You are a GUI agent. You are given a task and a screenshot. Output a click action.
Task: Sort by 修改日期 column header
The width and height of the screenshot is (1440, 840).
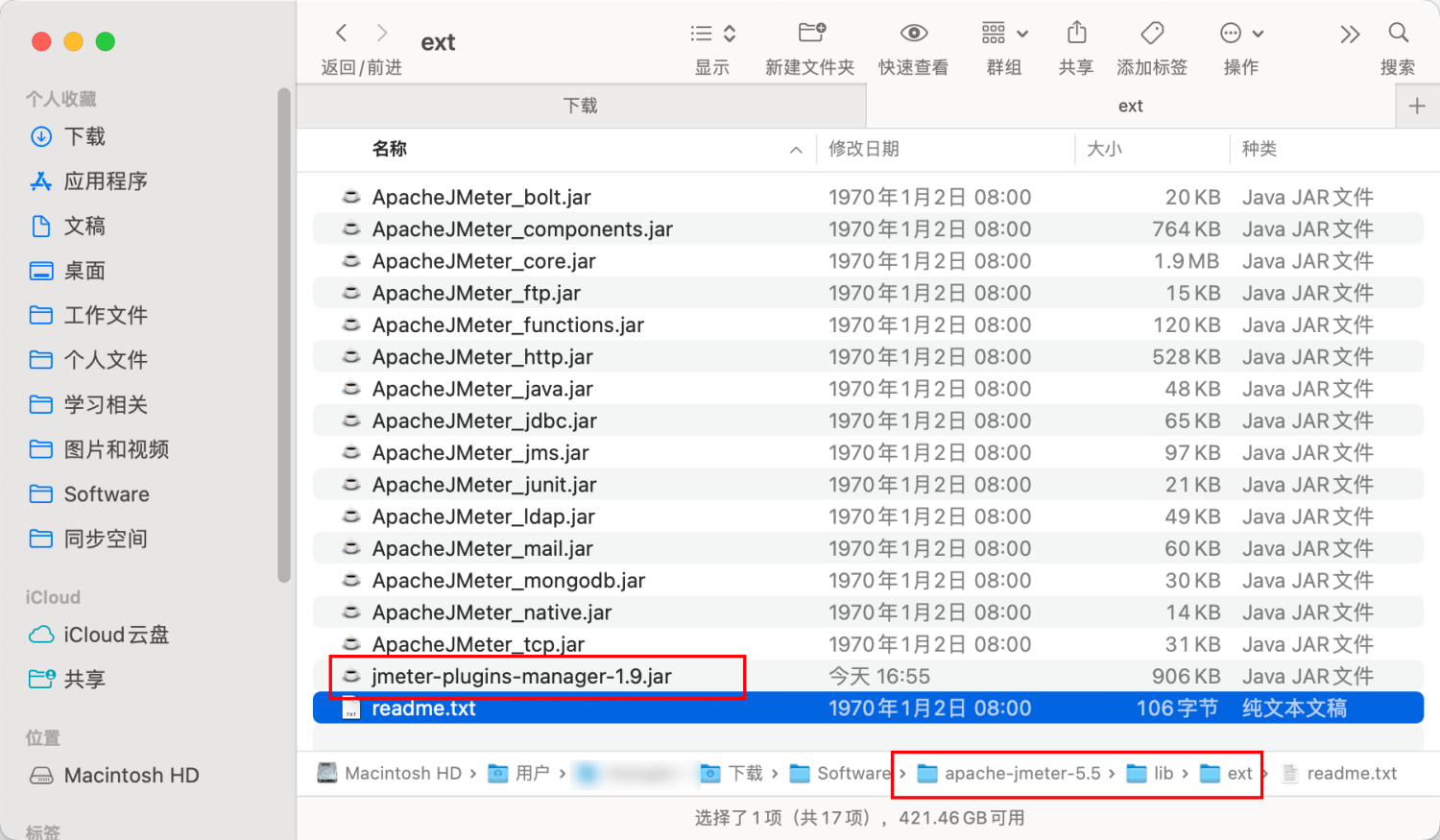(864, 149)
